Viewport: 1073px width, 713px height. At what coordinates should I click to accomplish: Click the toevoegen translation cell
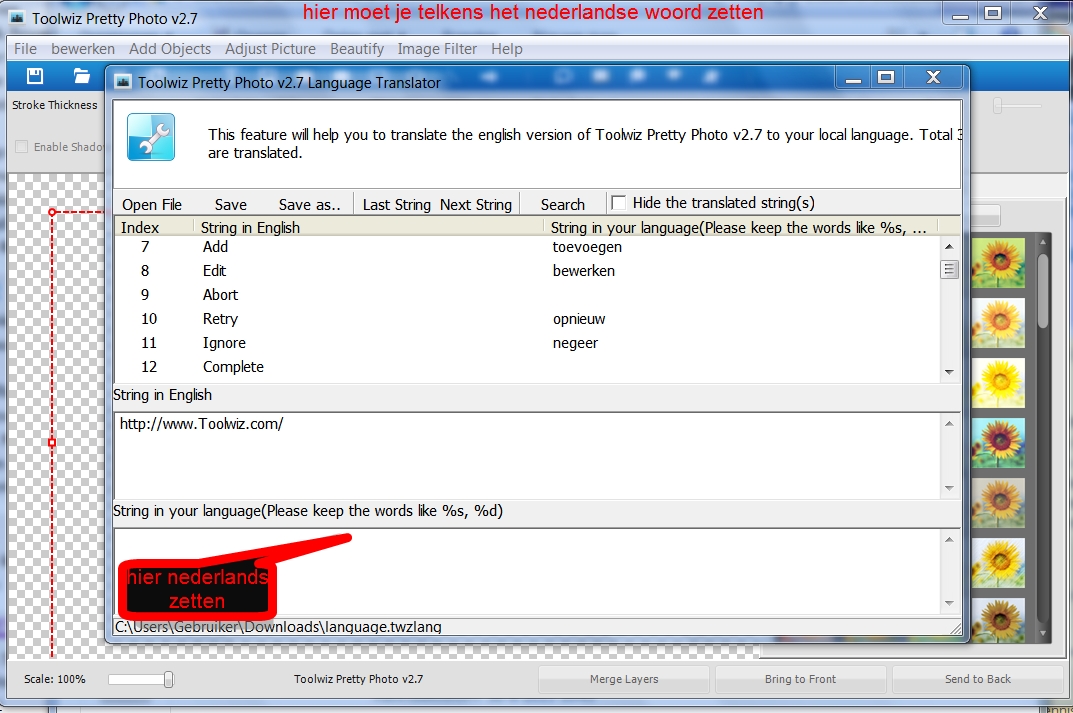click(x=587, y=247)
